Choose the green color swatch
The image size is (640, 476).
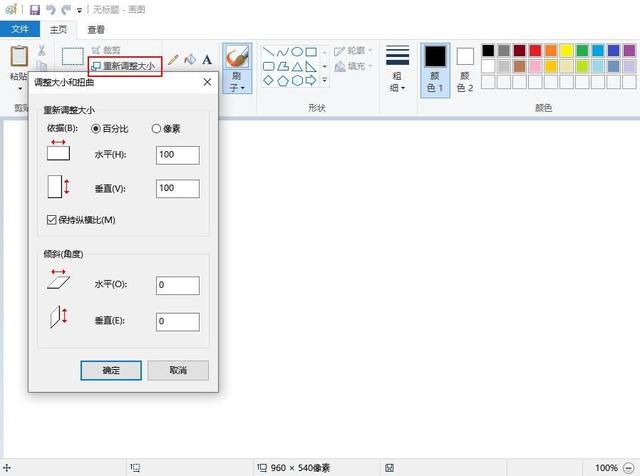(582, 51)
